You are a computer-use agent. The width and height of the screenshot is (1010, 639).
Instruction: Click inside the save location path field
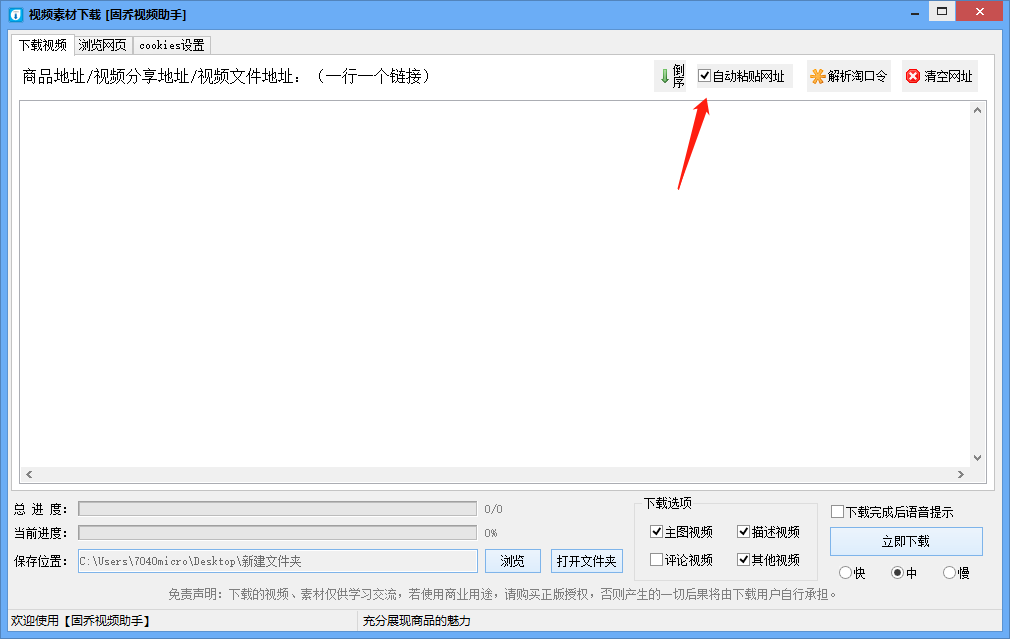[277, 561]
